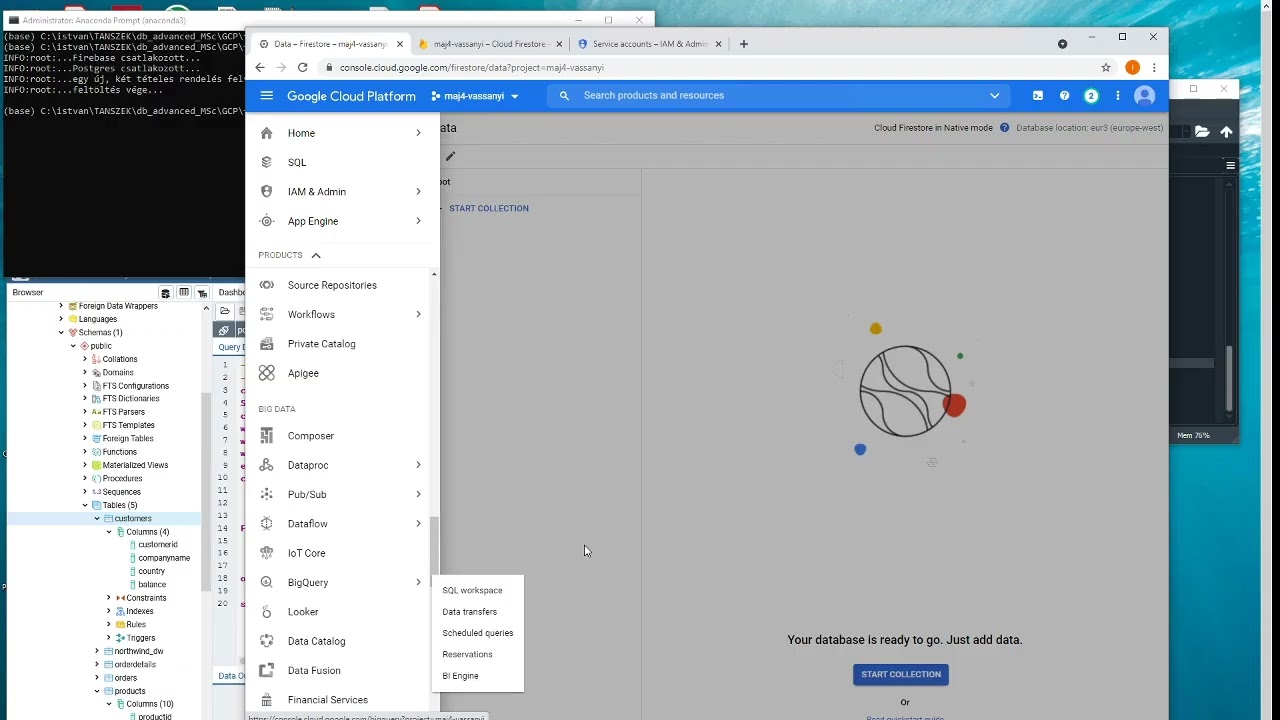Image resolution: width=1280 pixels, height=720 pixels.
Task: Expand the App Engine submenu arrow
Action: click(418, 221)
